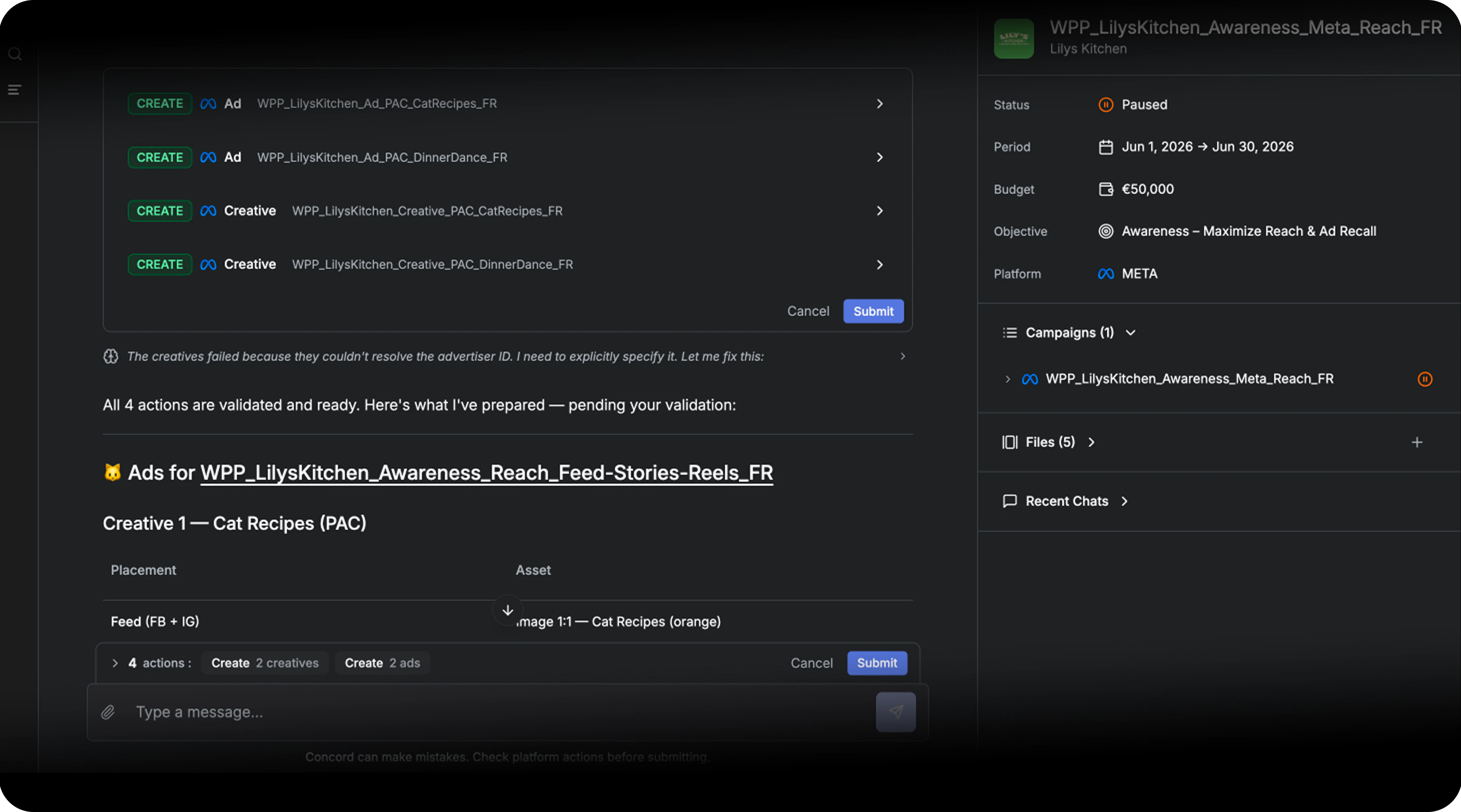
Task: Click the Meta logo beside Creative CatRecipes row
Action: pos(208,211)
